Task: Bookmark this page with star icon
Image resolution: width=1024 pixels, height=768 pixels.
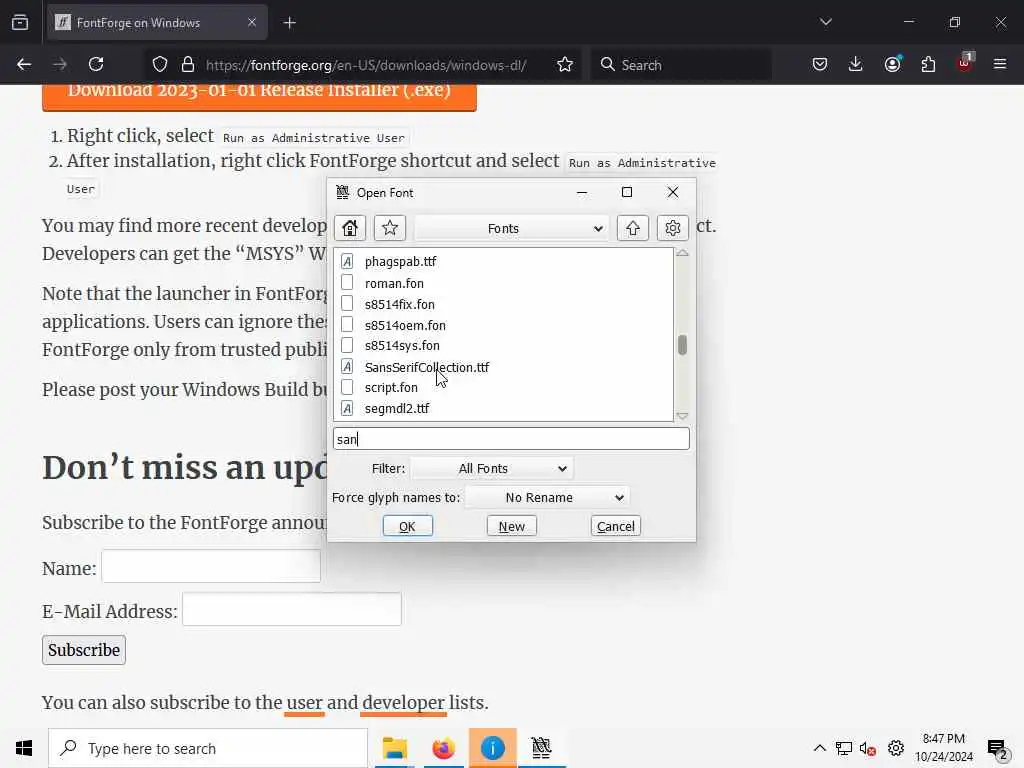Action: tap(565, 65)
